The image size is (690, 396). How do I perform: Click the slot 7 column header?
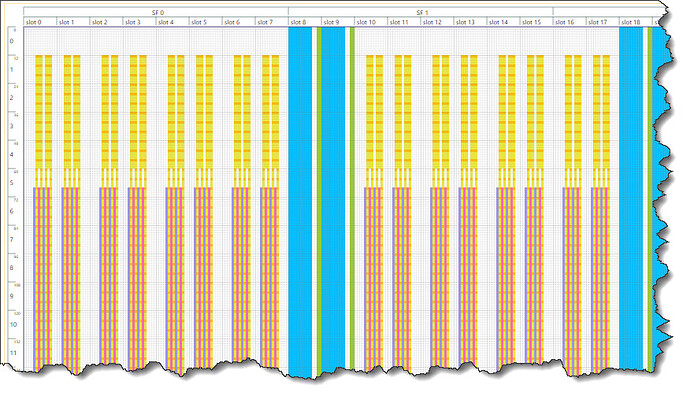[272, 22]
